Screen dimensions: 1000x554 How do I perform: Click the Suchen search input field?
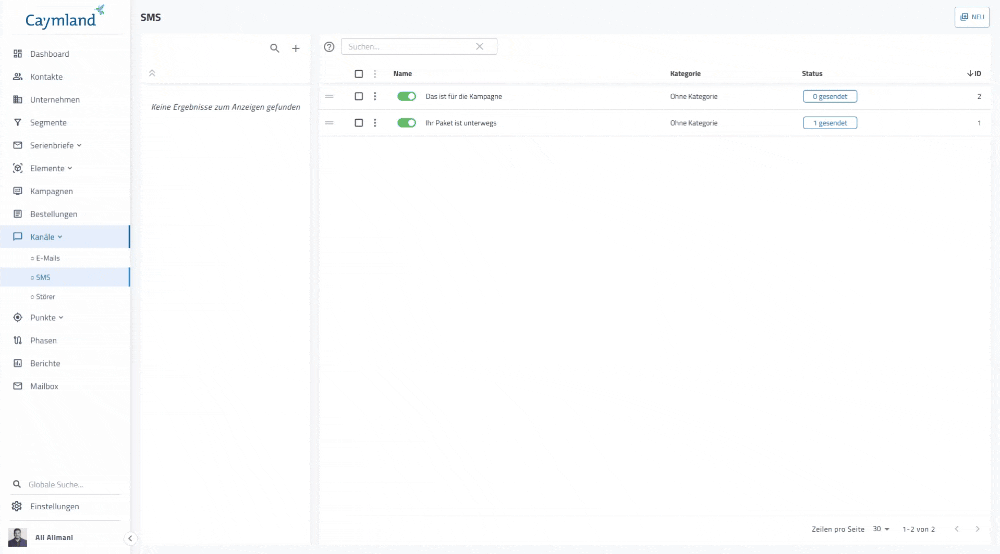[x=408, y=46]
